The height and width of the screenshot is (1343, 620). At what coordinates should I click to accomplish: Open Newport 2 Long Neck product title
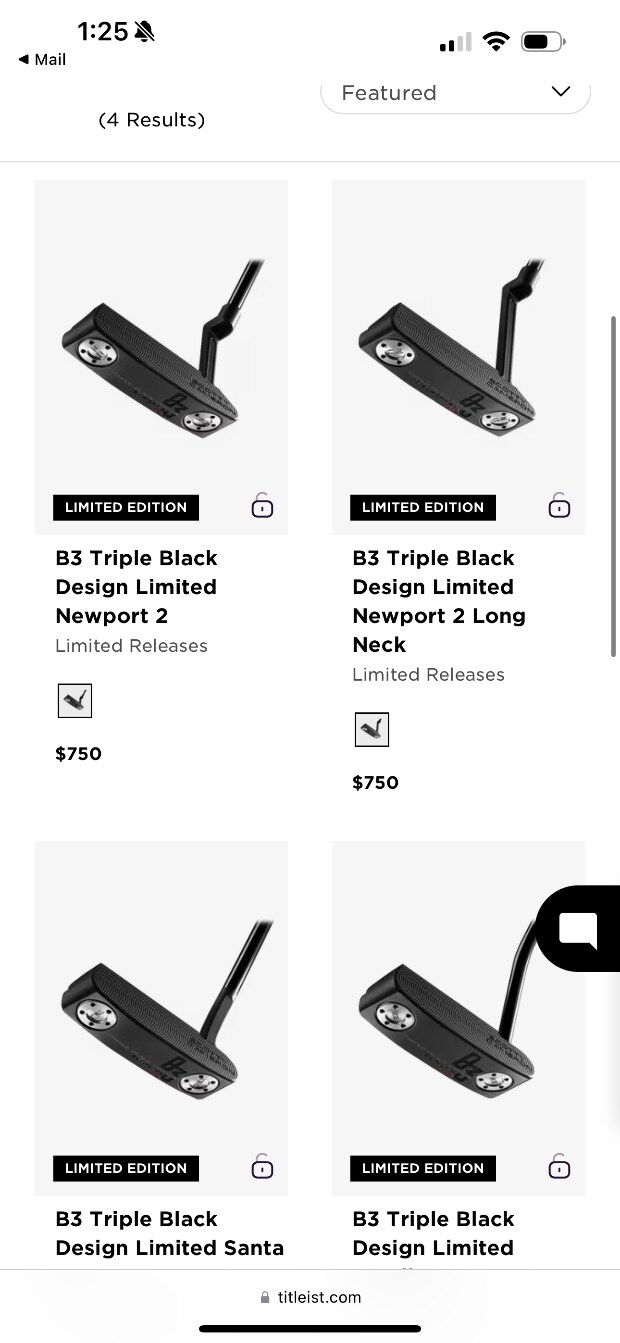point(438,601)
